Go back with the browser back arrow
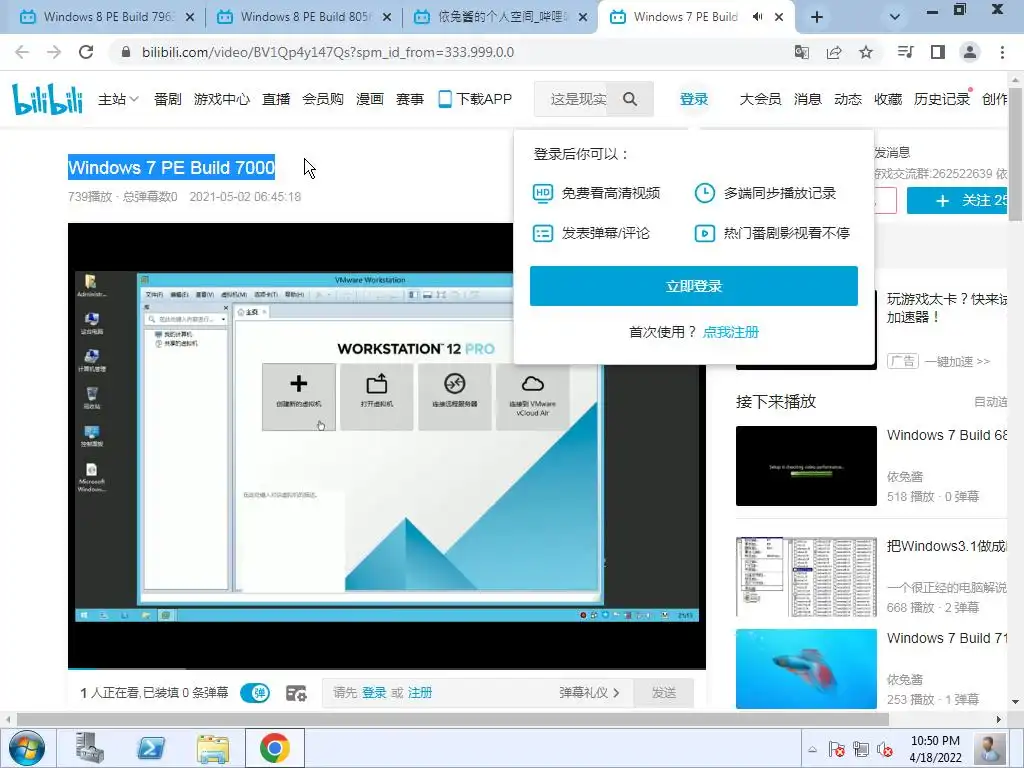1024x768 pixels. [22, 52]
